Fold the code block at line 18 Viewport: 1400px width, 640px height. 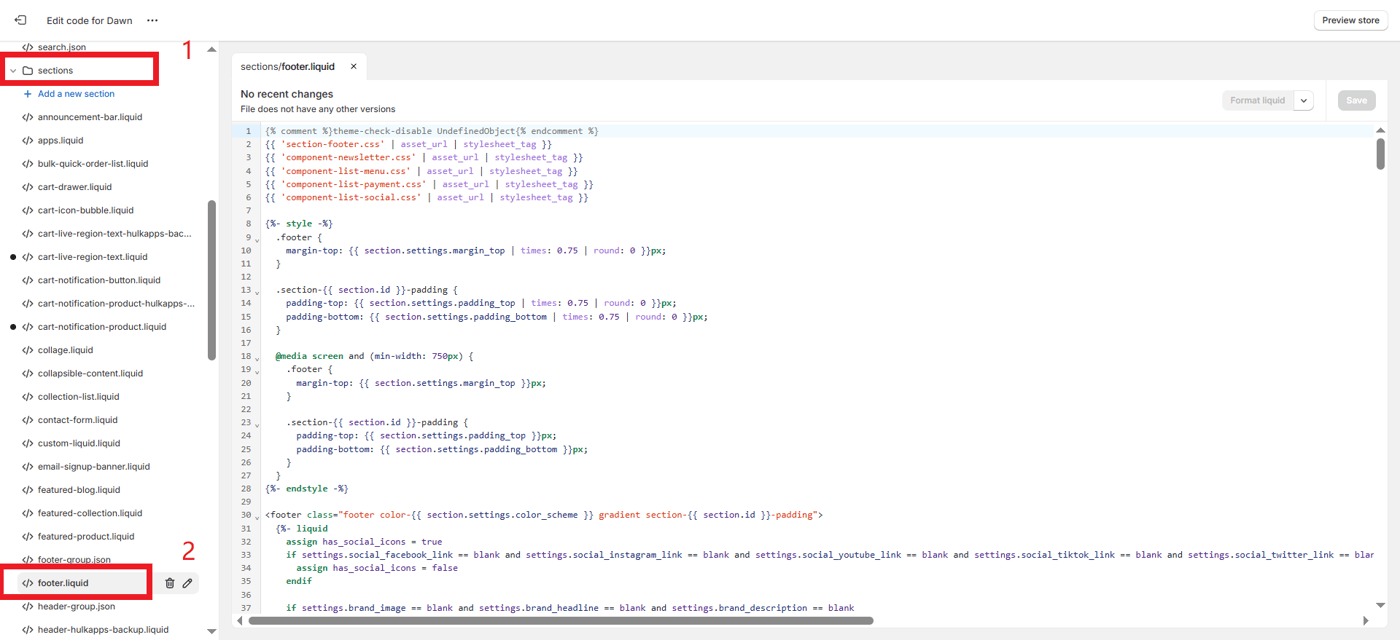click(x=257, y=358)
